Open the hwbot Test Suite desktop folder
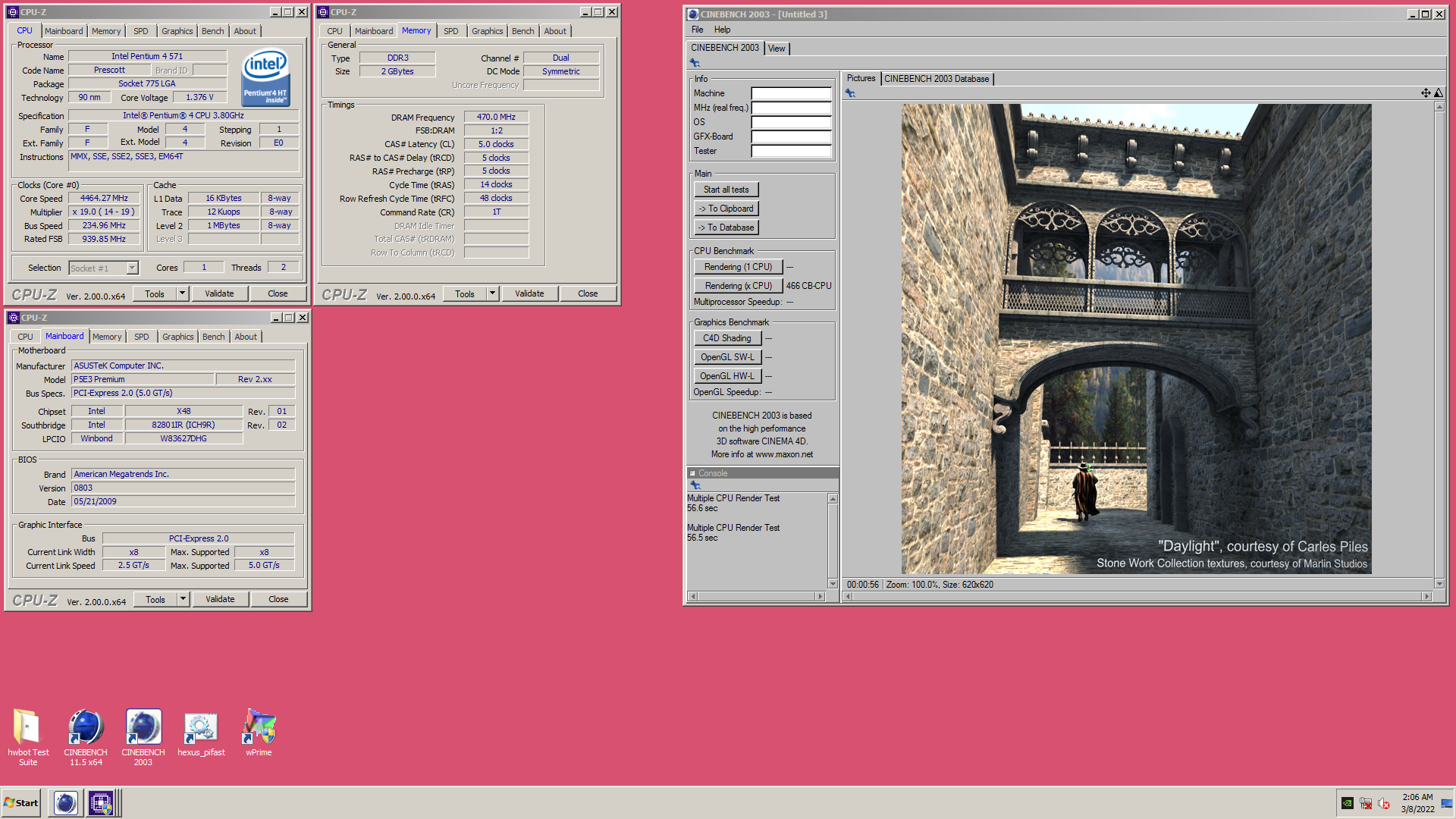This screenshot has height=819, width=1456. 28,736
